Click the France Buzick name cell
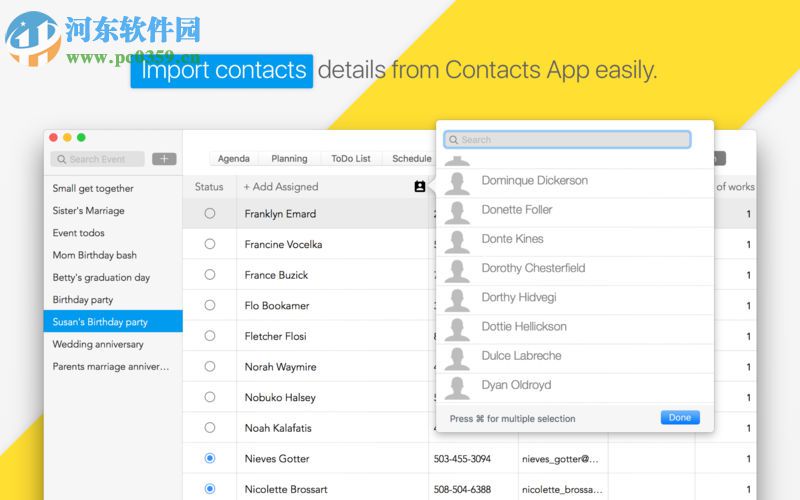The width and height of the screenshot is (800, 500). click(332, 275)
